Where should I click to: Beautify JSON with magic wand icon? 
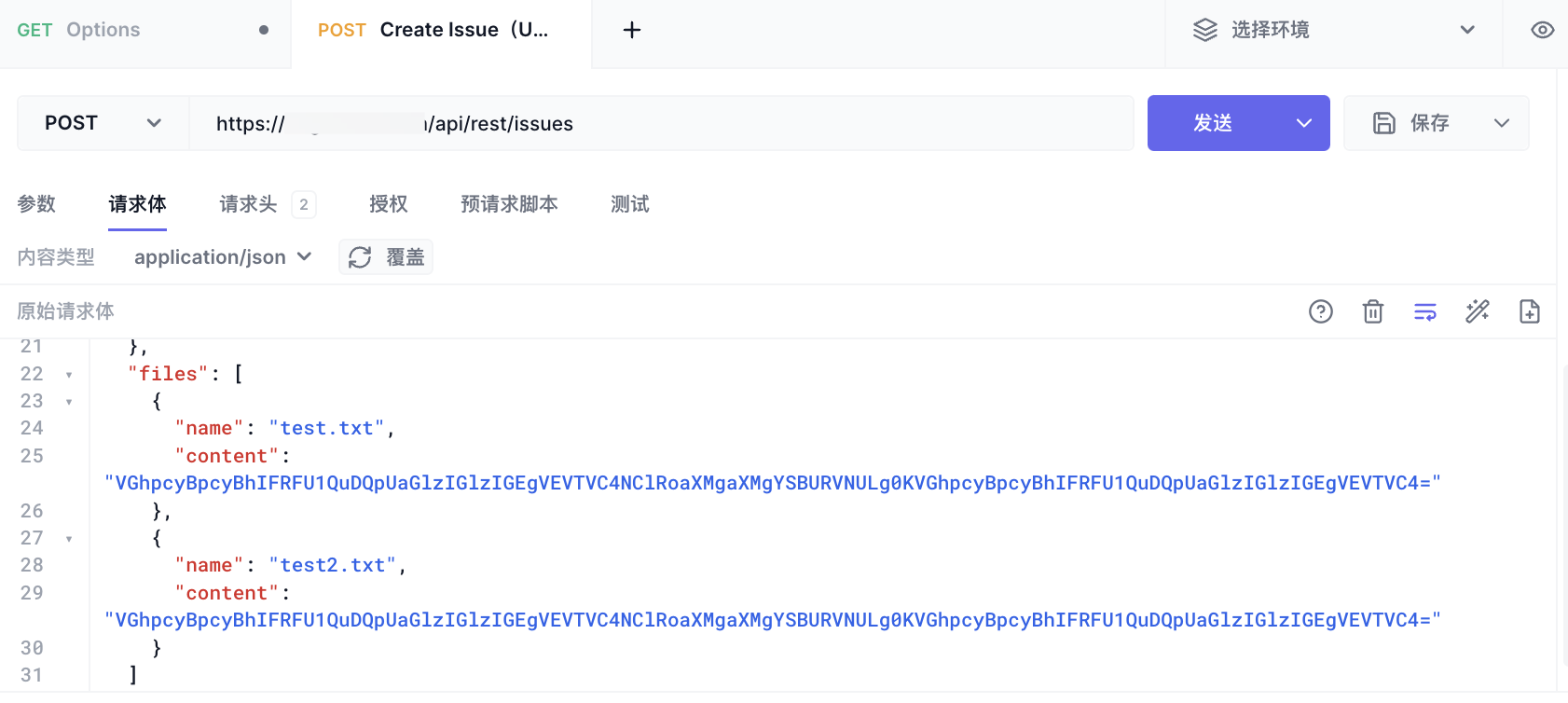pyautogui.click(x=1477, y=311)
